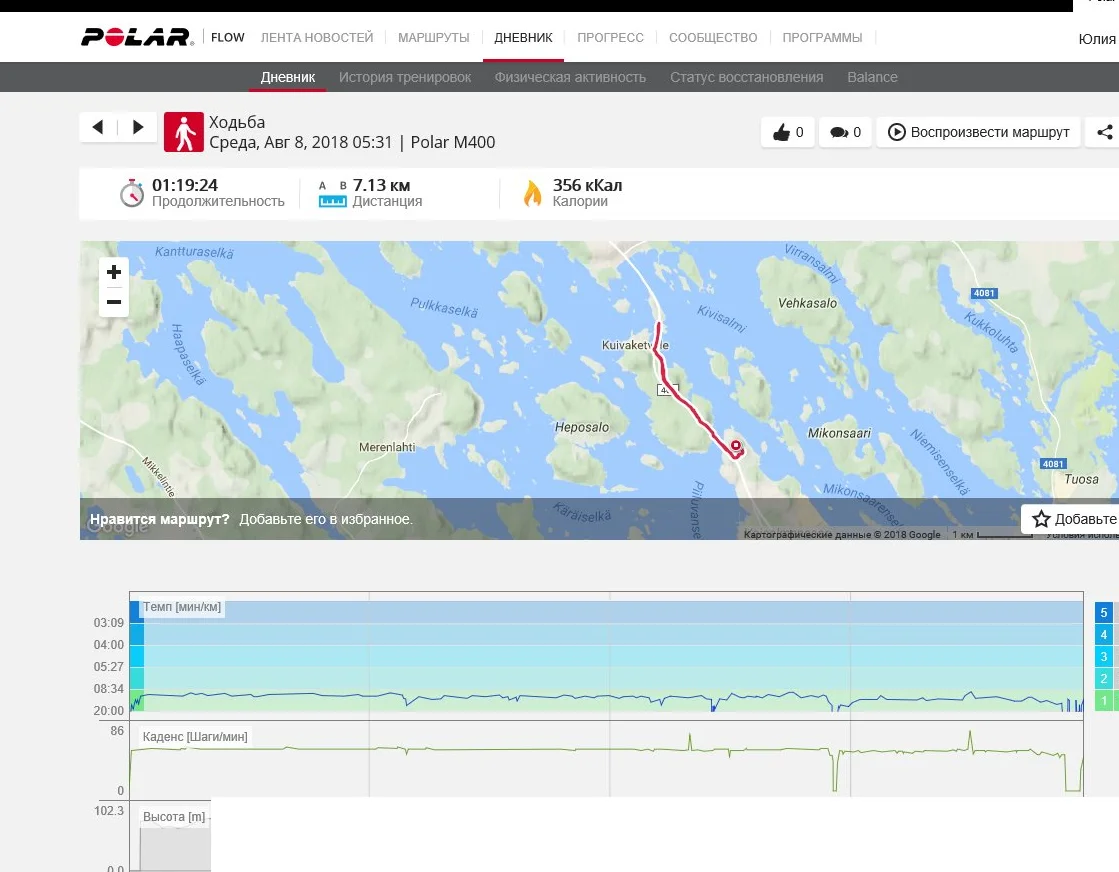Click the Mikonsaari map label
Screen dimensions: 1119x872
[x=839, y=433]
